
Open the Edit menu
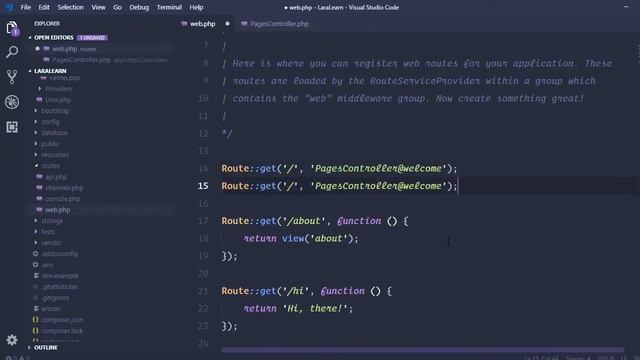[x=44, y=7]
